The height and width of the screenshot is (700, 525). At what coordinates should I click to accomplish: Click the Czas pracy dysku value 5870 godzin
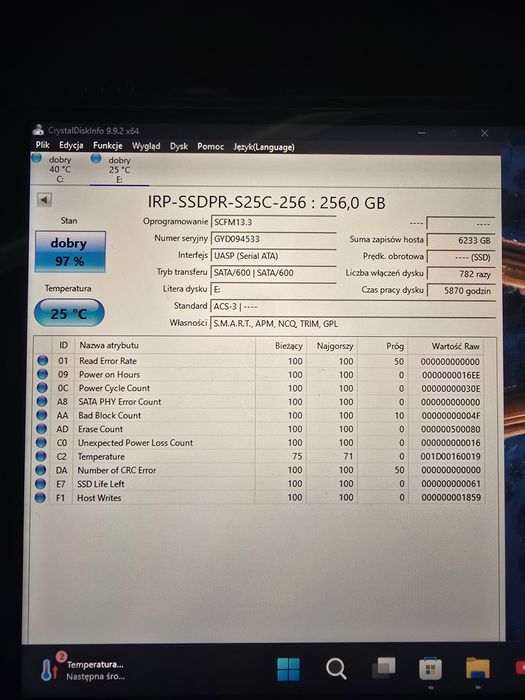pyautogui.click(x=461, y=291)
